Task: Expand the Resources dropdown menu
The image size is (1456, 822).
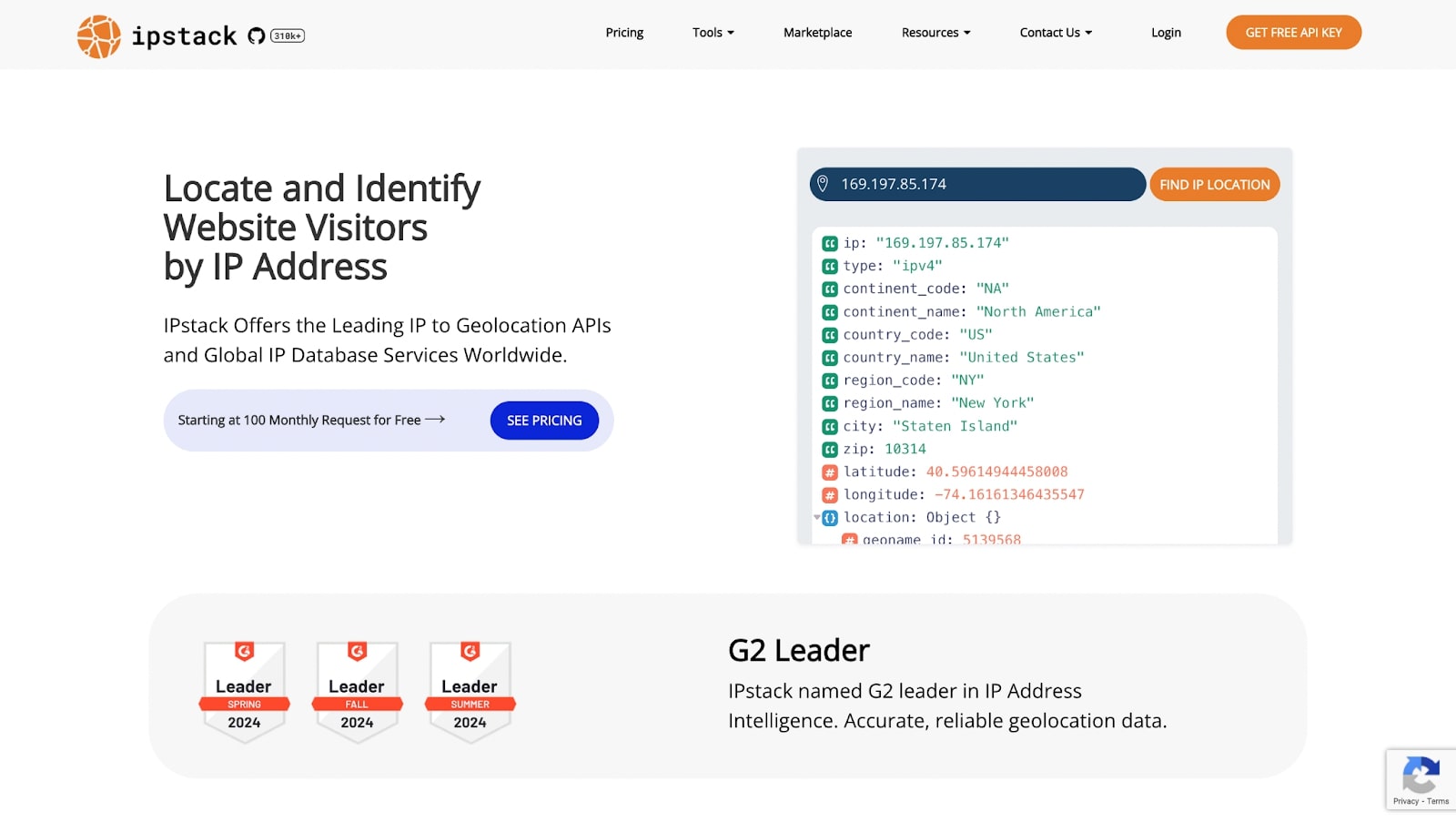Action: [936, 33]
